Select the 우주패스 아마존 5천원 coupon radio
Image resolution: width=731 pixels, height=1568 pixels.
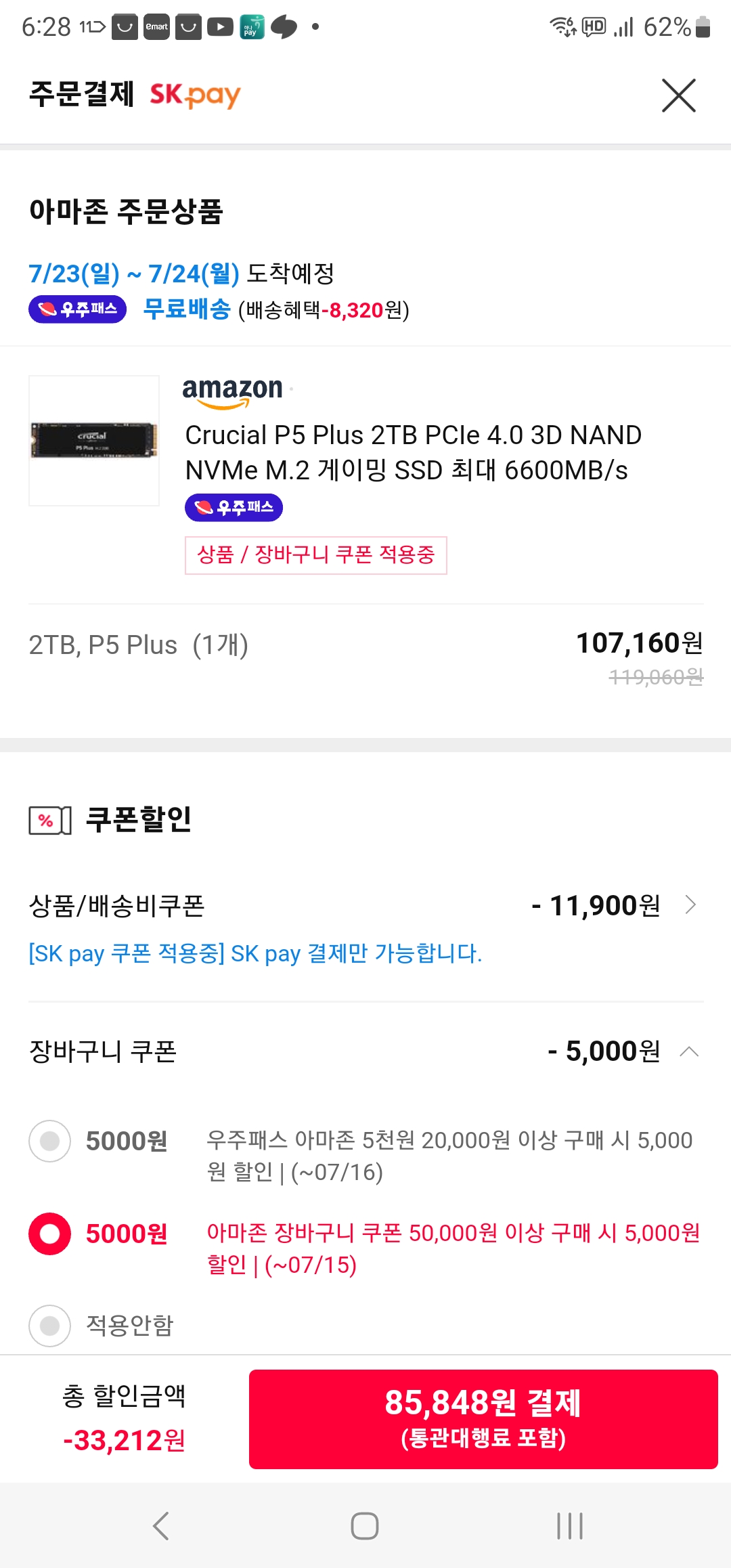[x=49, y=1141]
